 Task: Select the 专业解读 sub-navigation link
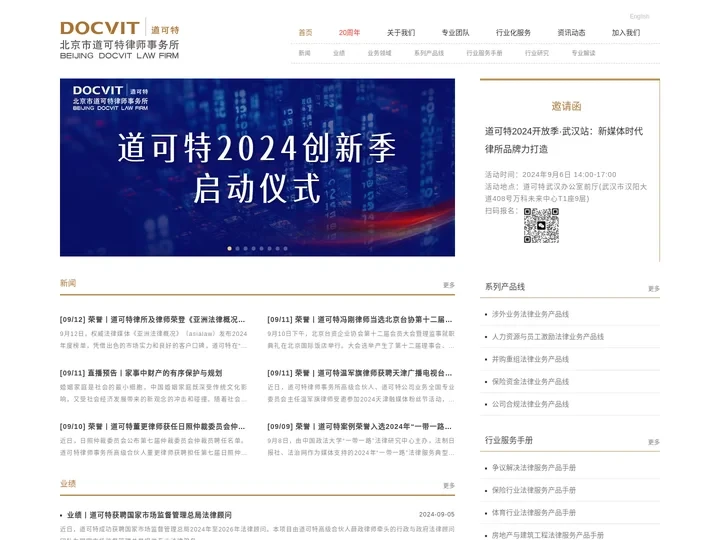[583, 53]
